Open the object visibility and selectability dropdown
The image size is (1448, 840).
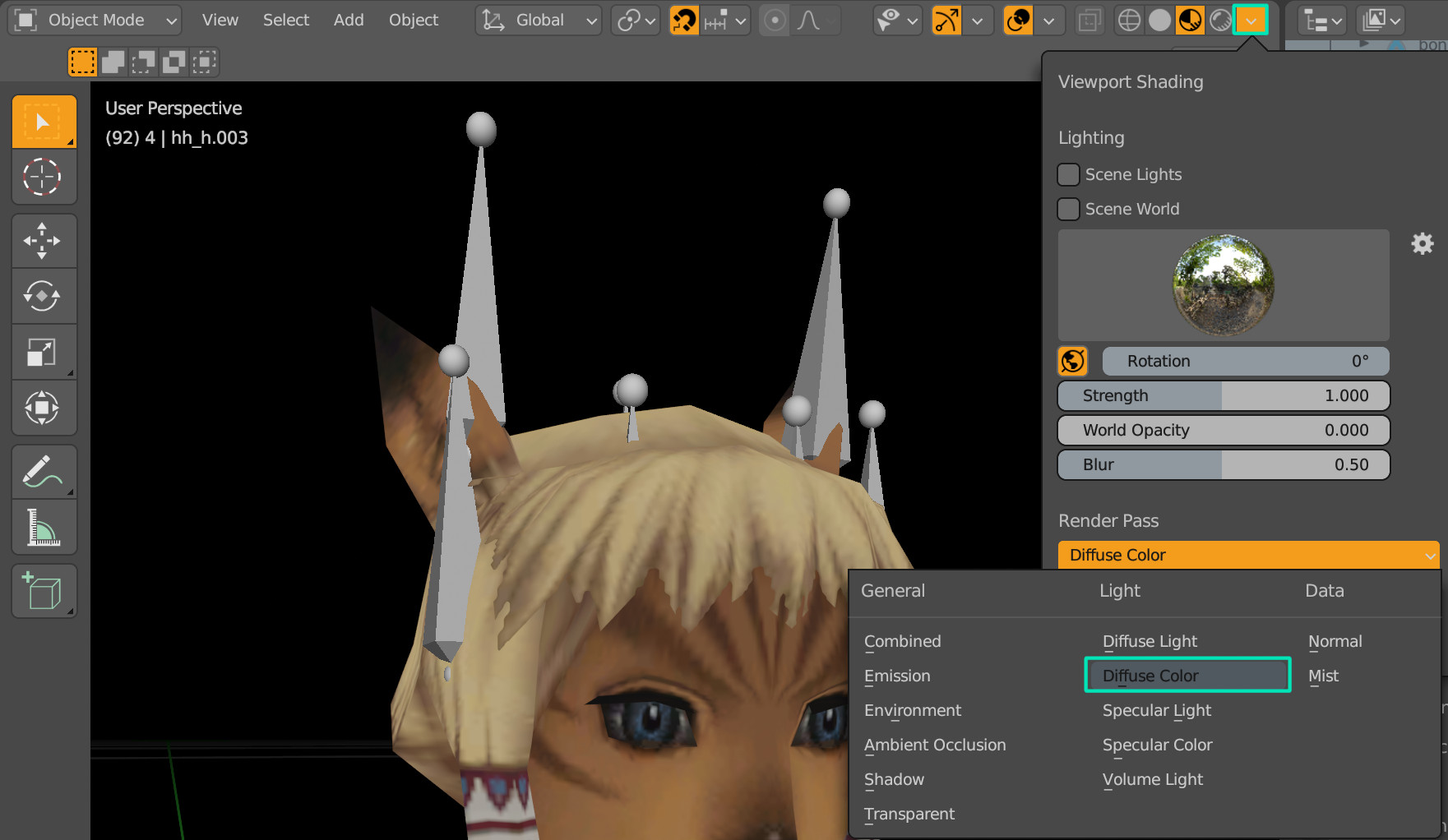point(897,20)
